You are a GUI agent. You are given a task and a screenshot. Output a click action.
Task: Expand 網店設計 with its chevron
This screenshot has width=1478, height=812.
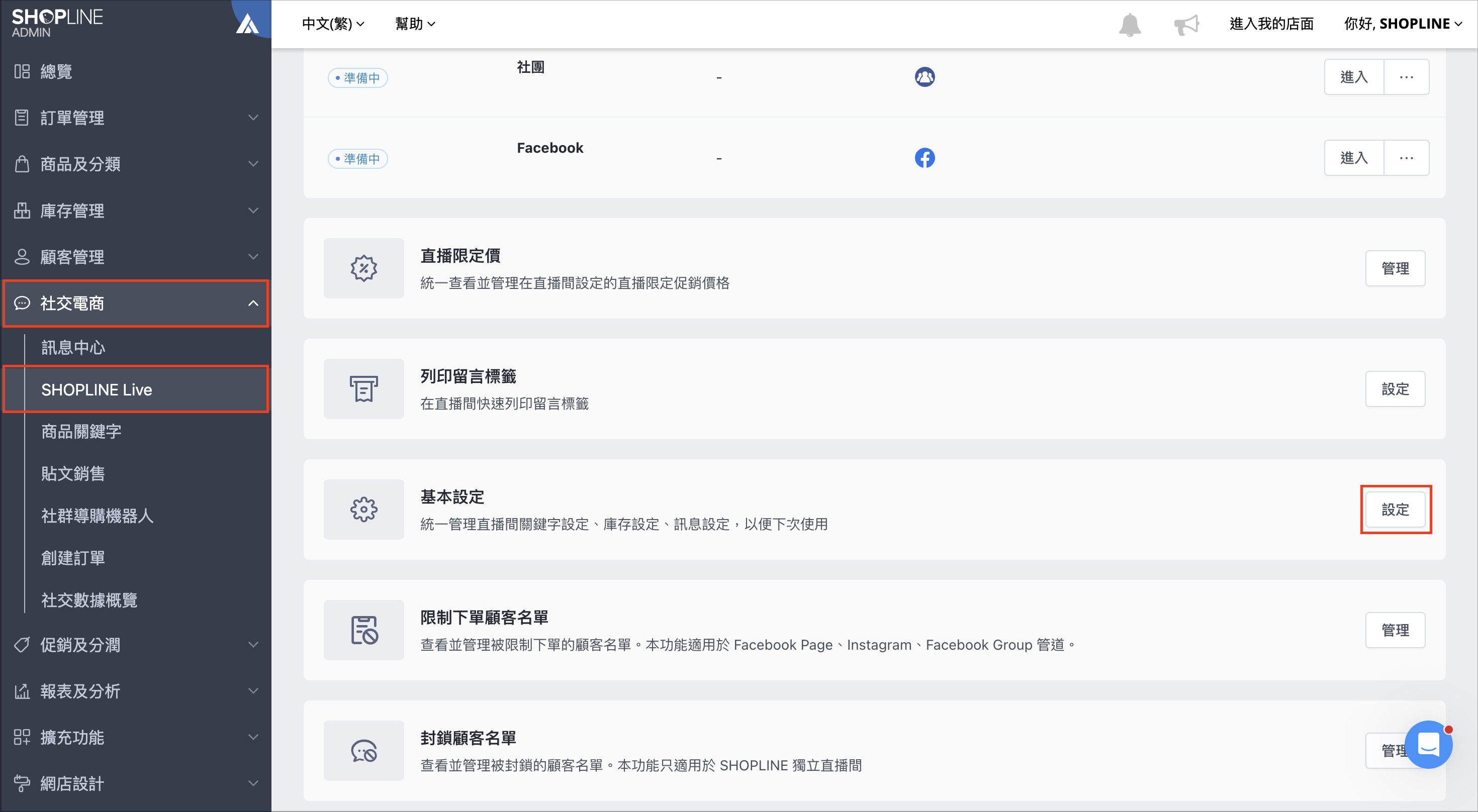pos(253,783)
